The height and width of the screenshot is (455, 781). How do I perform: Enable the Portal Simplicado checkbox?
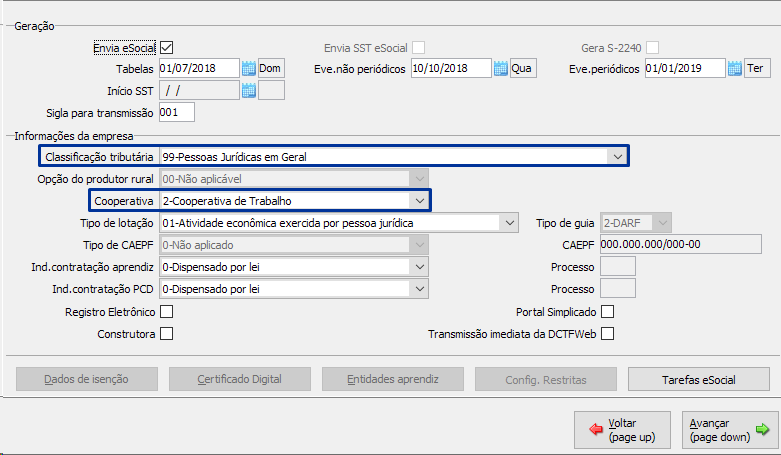tap(607, 311)
